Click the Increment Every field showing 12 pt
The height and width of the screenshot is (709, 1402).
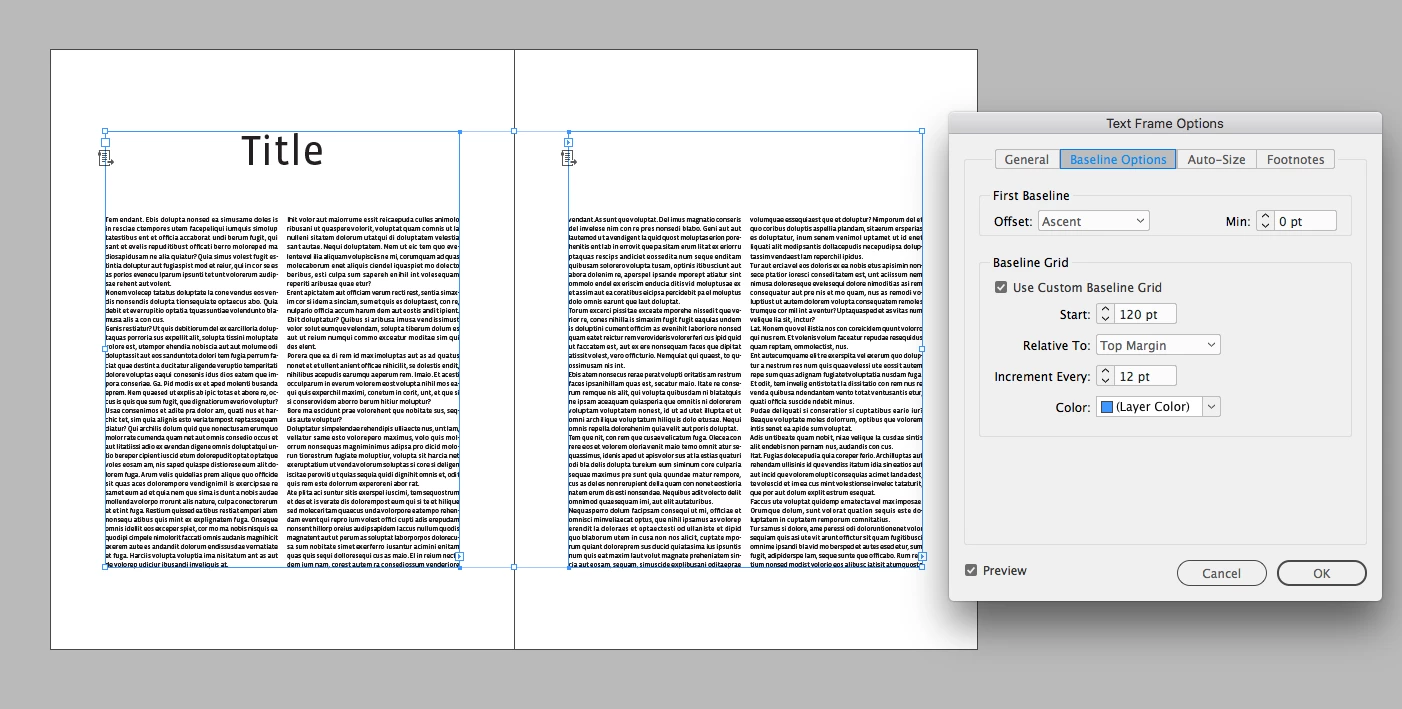click(1146, 376)
